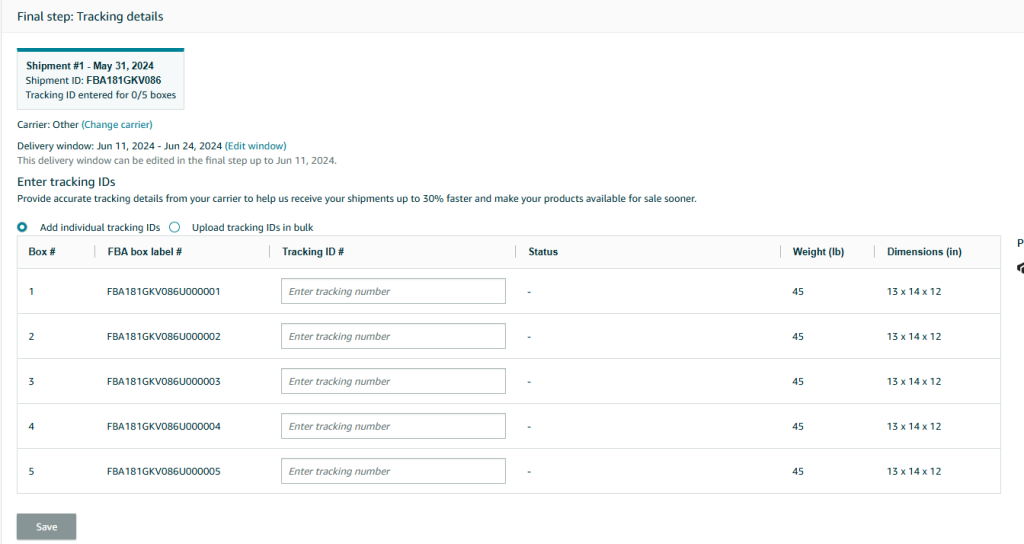Open the Edit window link for delivery dates

[x=255, y=146]
